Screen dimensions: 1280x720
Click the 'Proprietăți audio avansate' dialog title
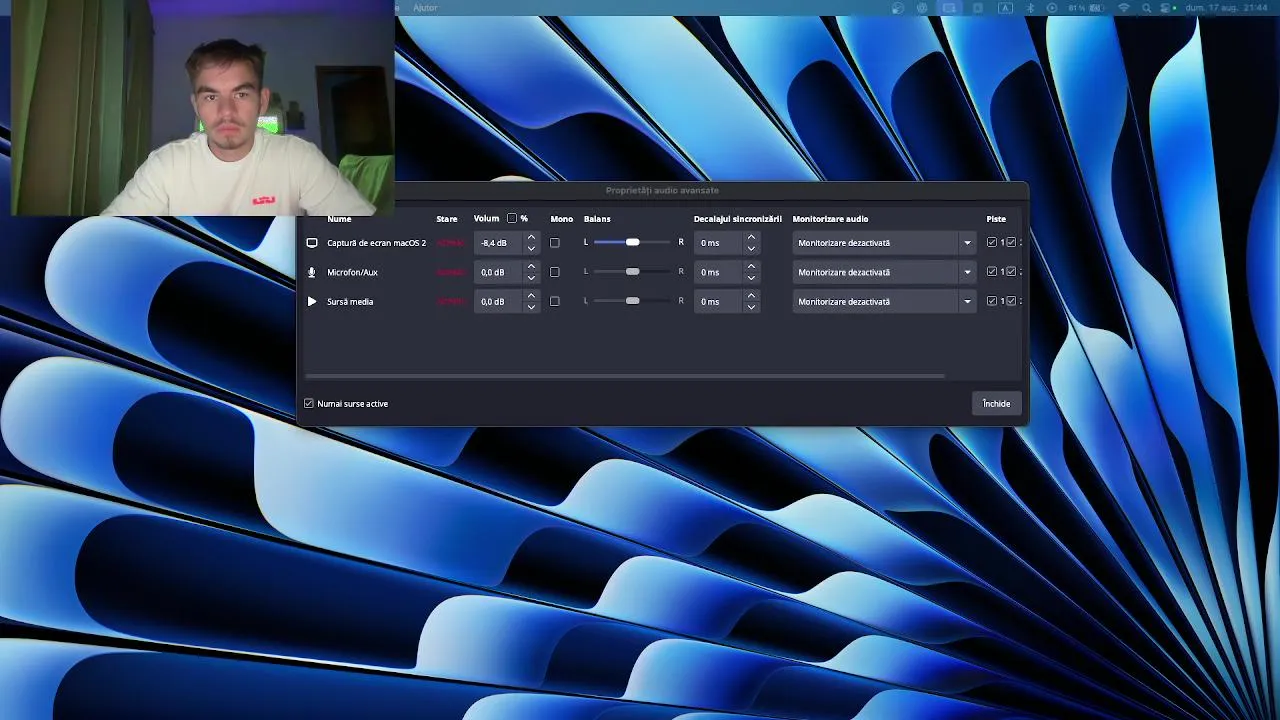(662, 190)
